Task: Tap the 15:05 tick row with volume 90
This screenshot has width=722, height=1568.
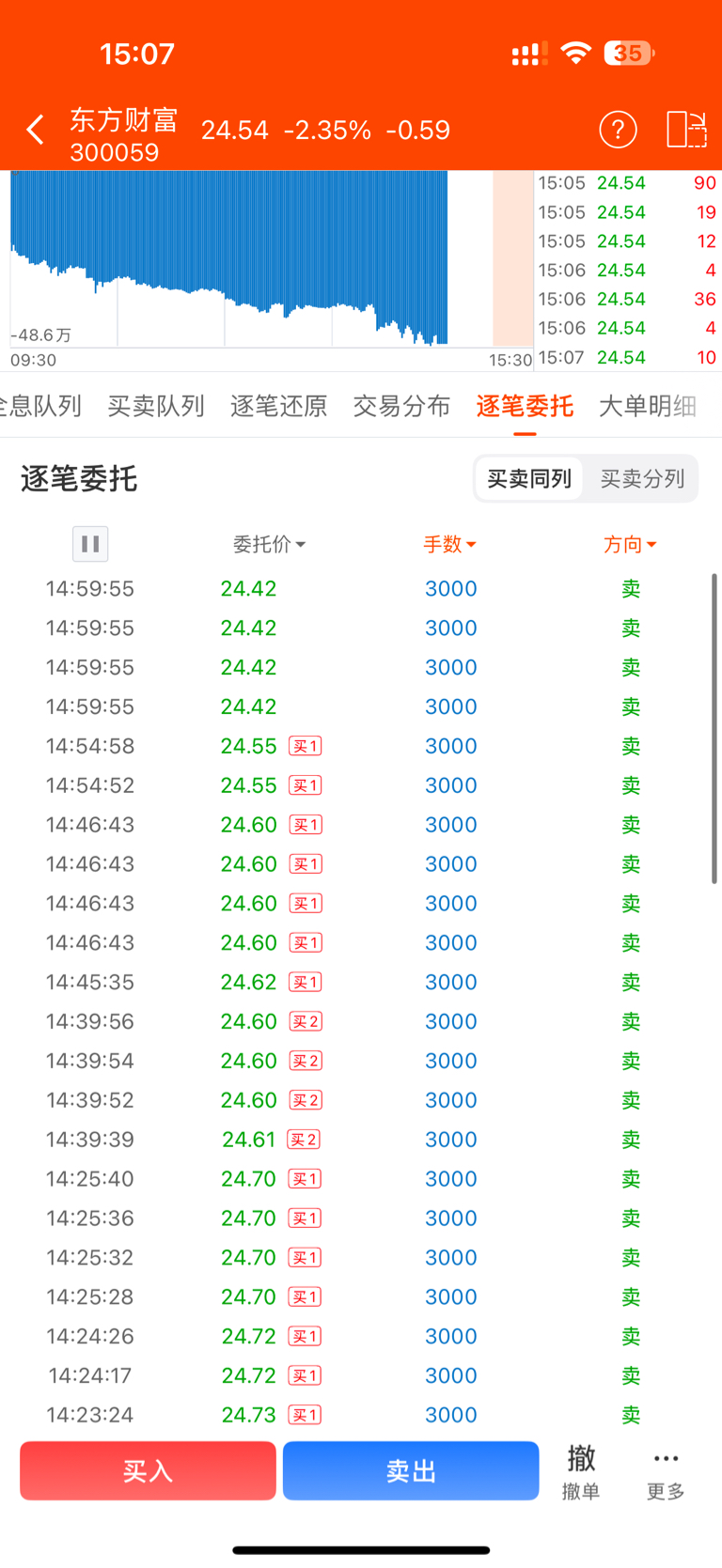Action: (627, 183)
